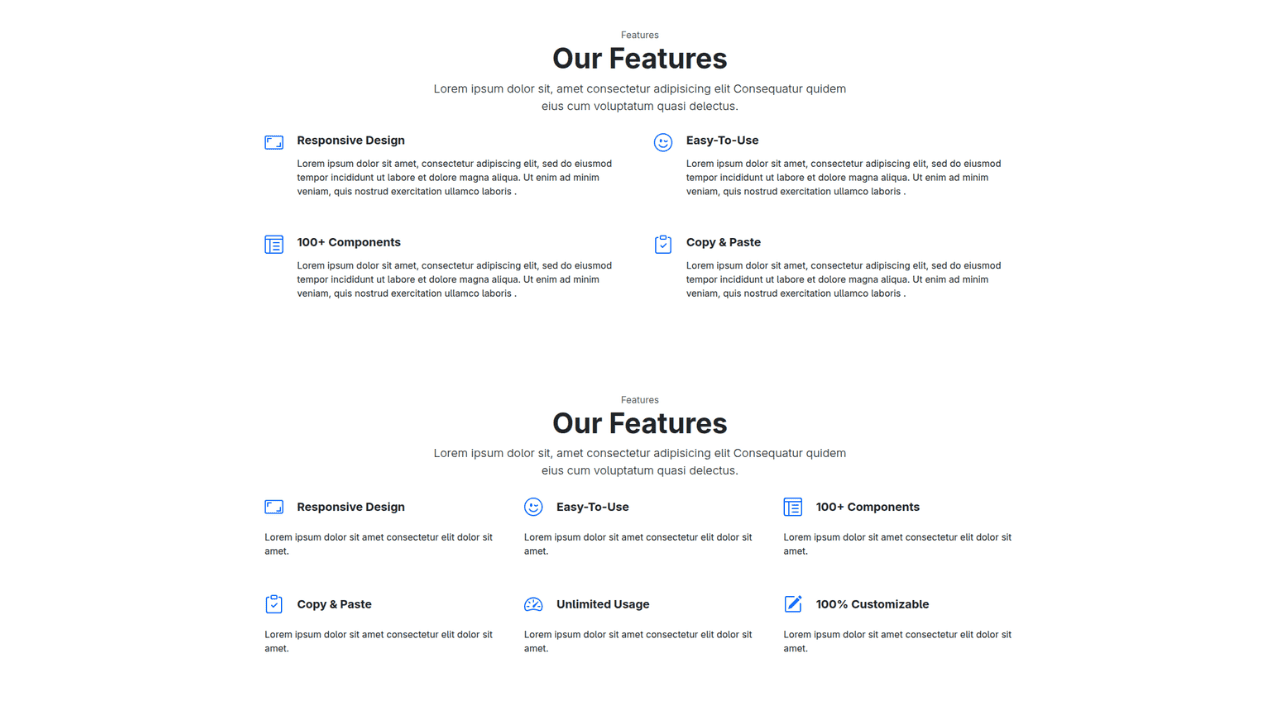Click the lower Our Features heading
Viewport: 1280px width, 720px height.
(x=639, y=423)
